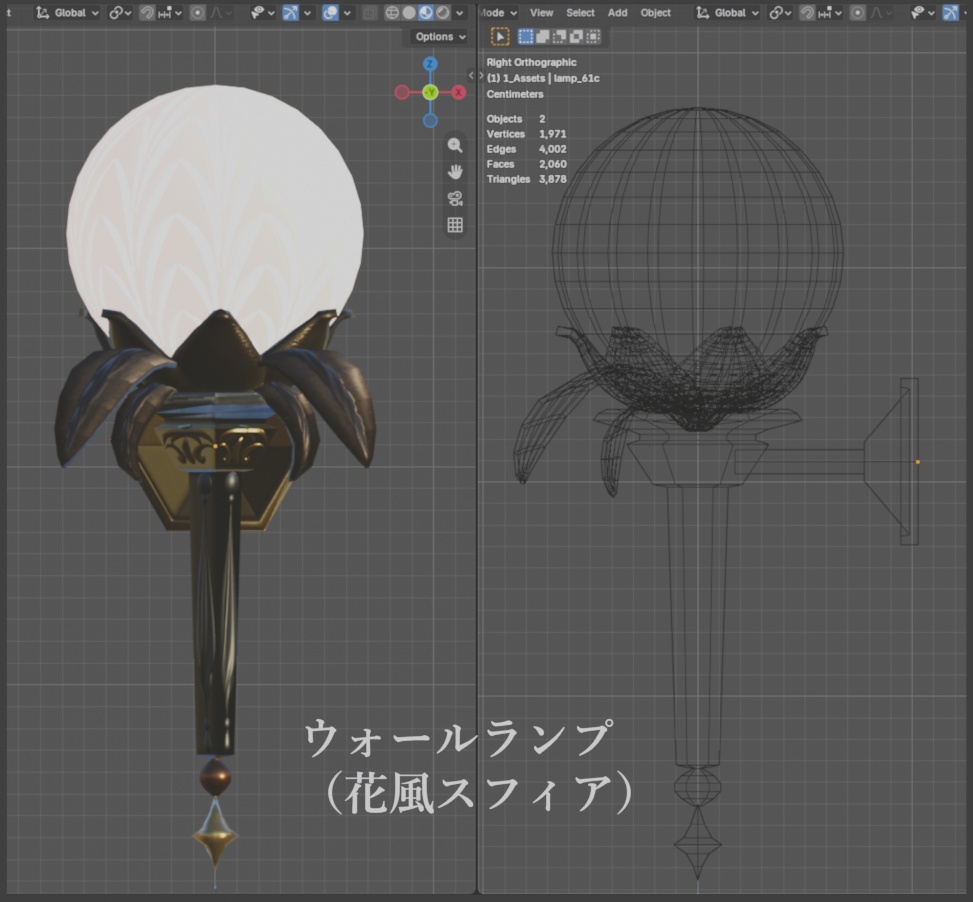Open overlays settings arrow in left viewport

tap(347, 12)
